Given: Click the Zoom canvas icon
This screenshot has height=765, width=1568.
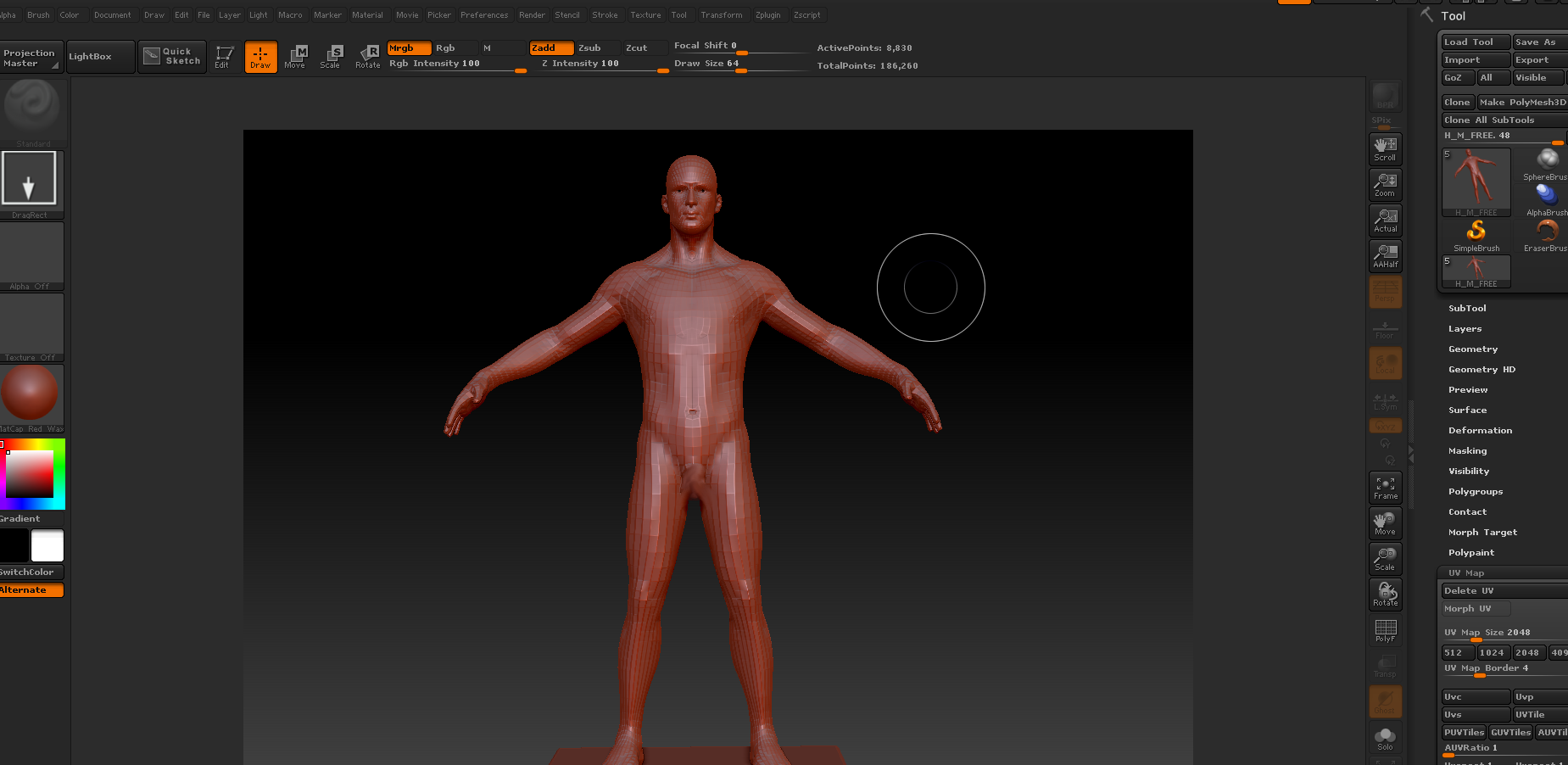Looking at the screenshot, I should [x=1385, y=184].
